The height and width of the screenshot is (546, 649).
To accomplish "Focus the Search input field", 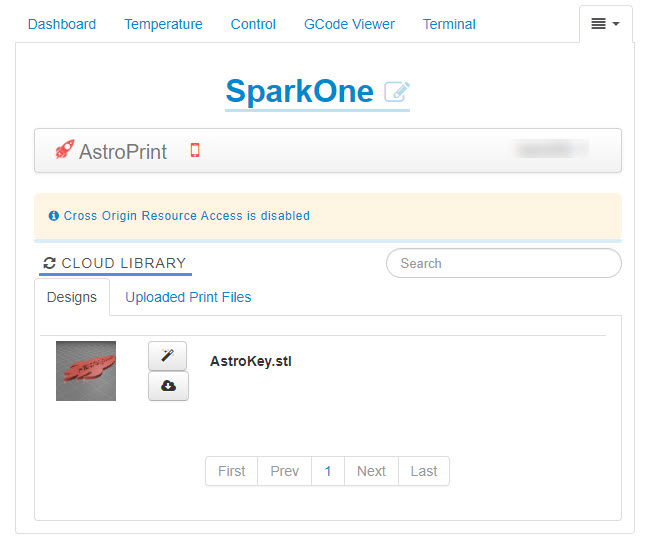I will click(x=504, y=263).
